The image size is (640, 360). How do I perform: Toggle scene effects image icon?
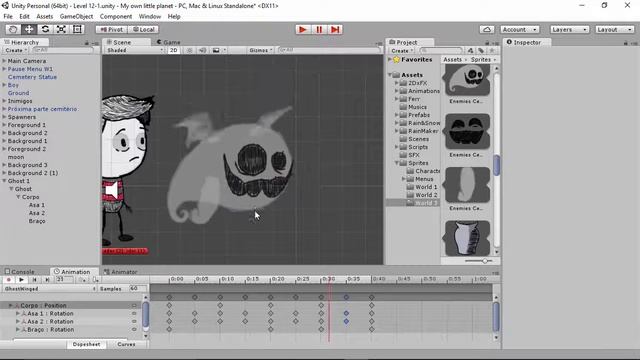click(216, 50)
